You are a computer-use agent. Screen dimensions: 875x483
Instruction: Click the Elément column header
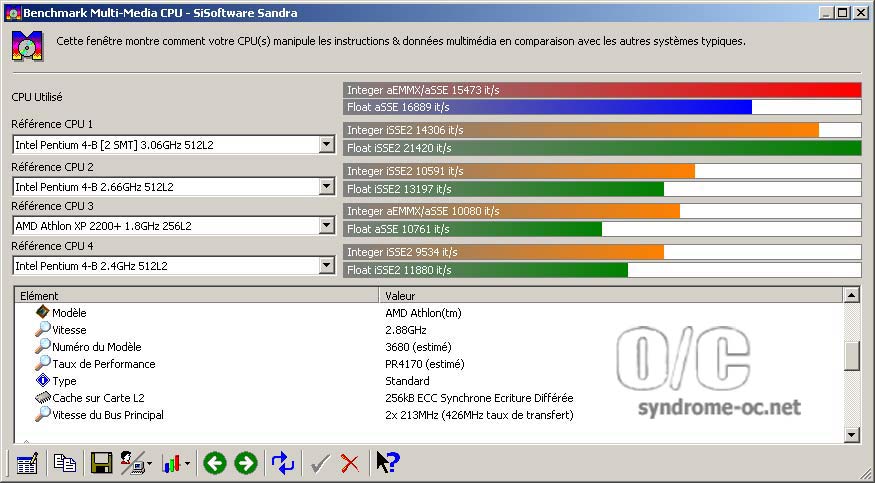click(x=196, y=296)
